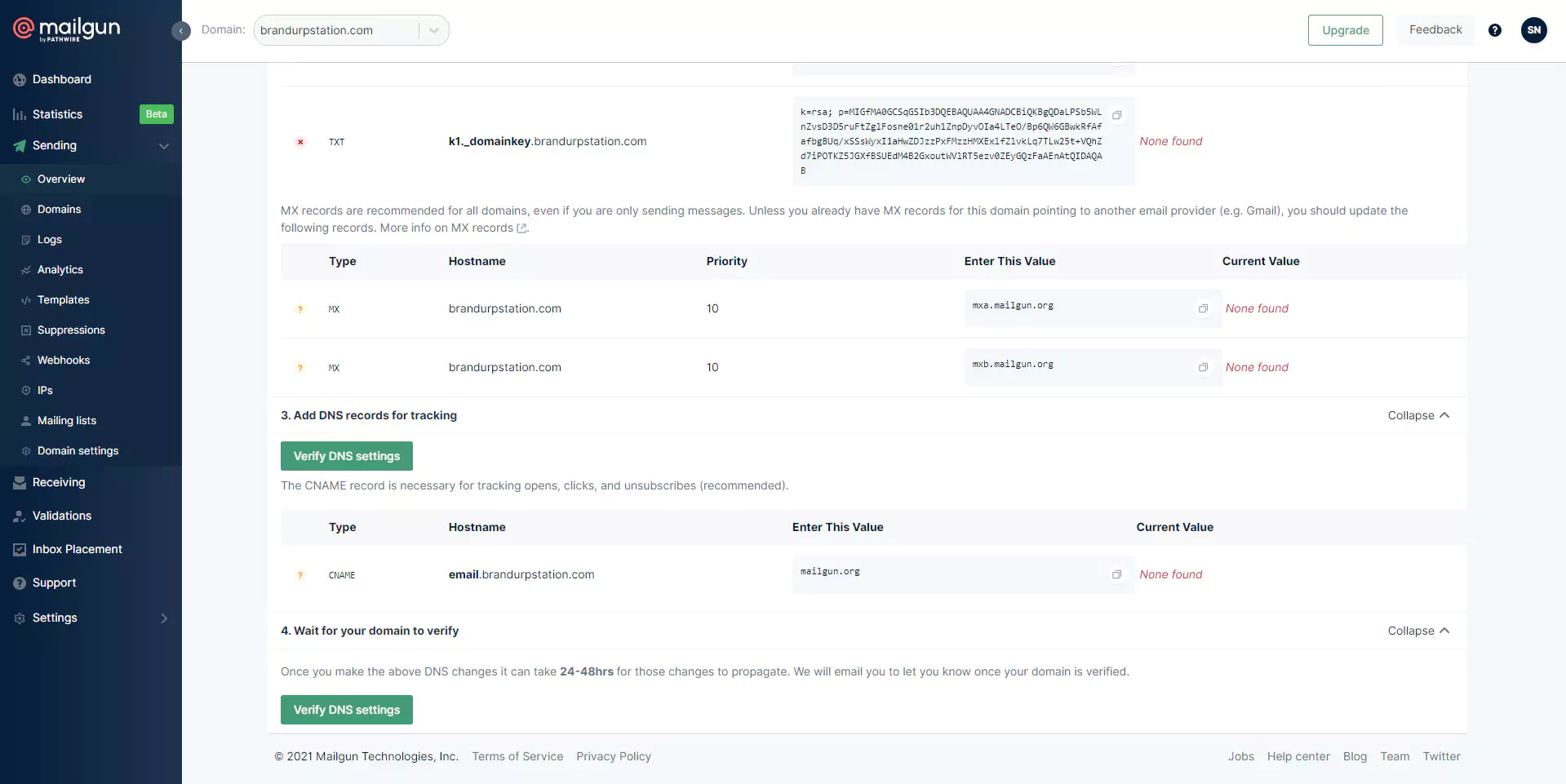Click the Inbox Placement icon
Viewport: 1566px width, 784px height.
pyautogui.click(x=20, y=549)
